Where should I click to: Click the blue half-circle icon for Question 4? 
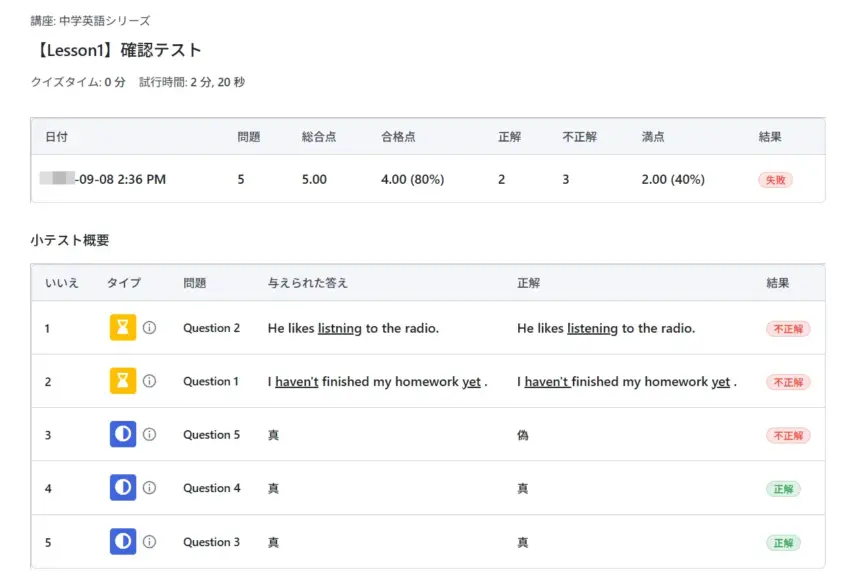pos(122,488)
